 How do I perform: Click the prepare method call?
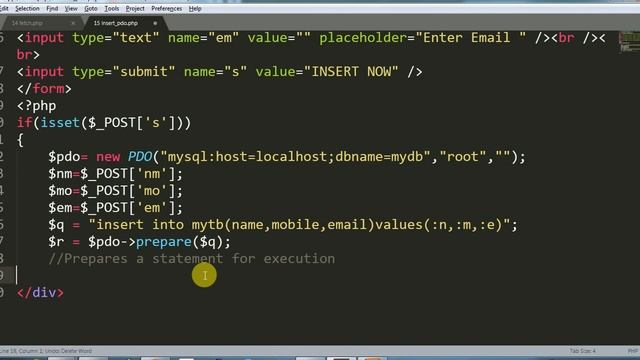(164, 242)
